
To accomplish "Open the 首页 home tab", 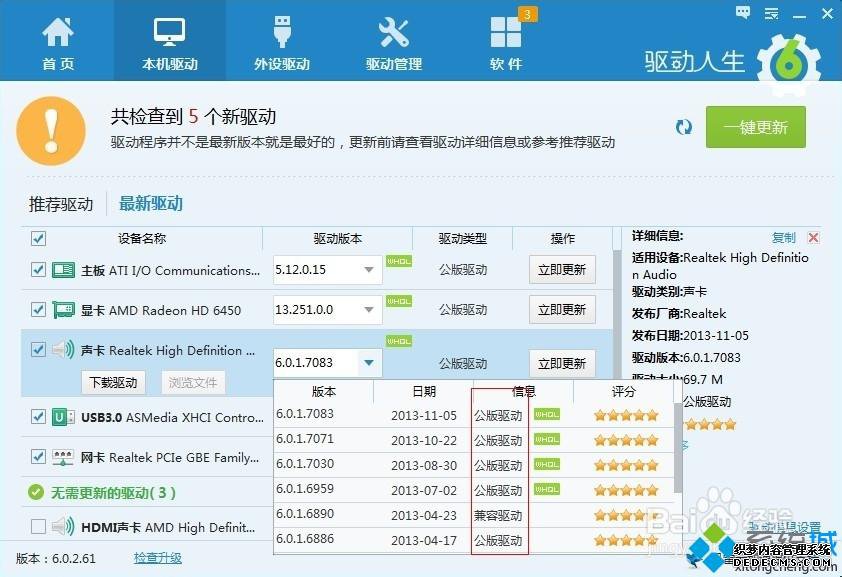I will click(58, 43).
